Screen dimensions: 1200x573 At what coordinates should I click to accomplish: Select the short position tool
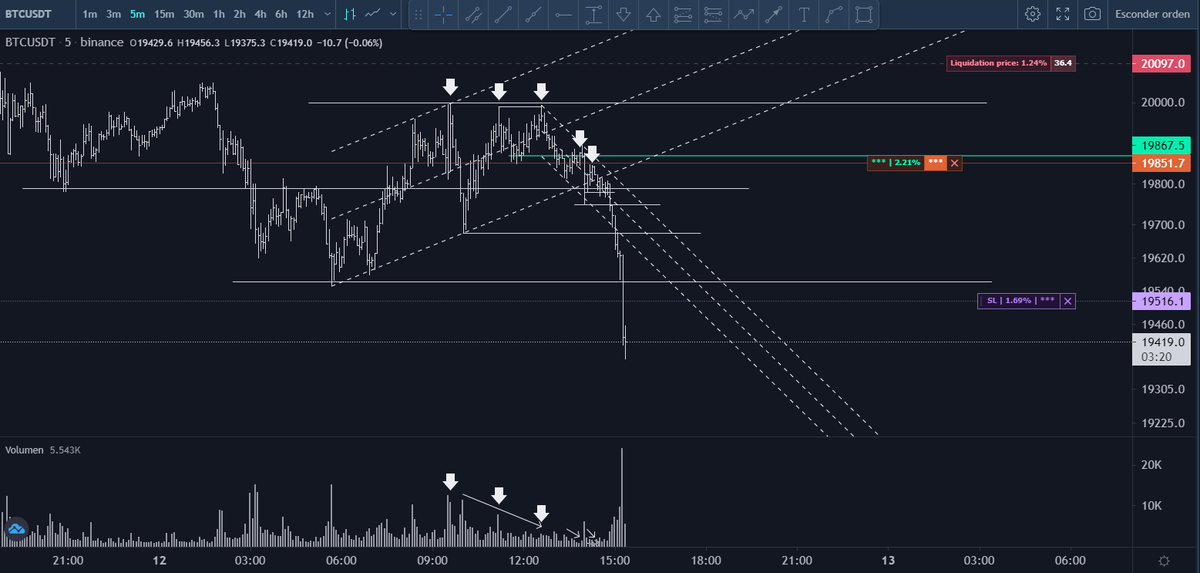[714, 14]
